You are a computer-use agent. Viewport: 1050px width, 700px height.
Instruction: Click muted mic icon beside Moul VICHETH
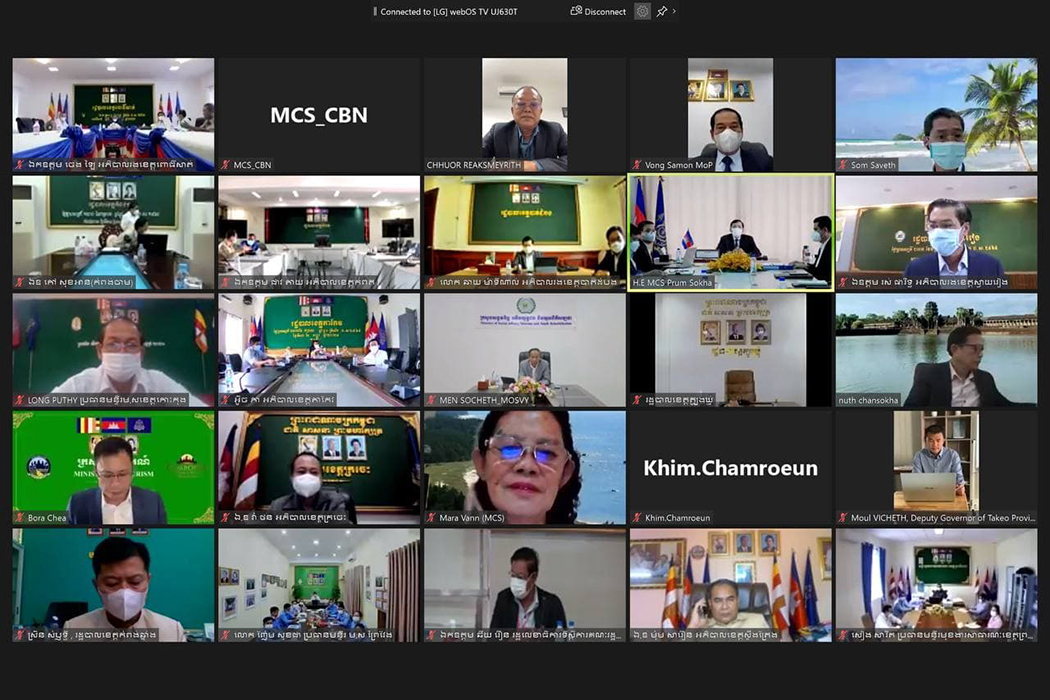842,518
